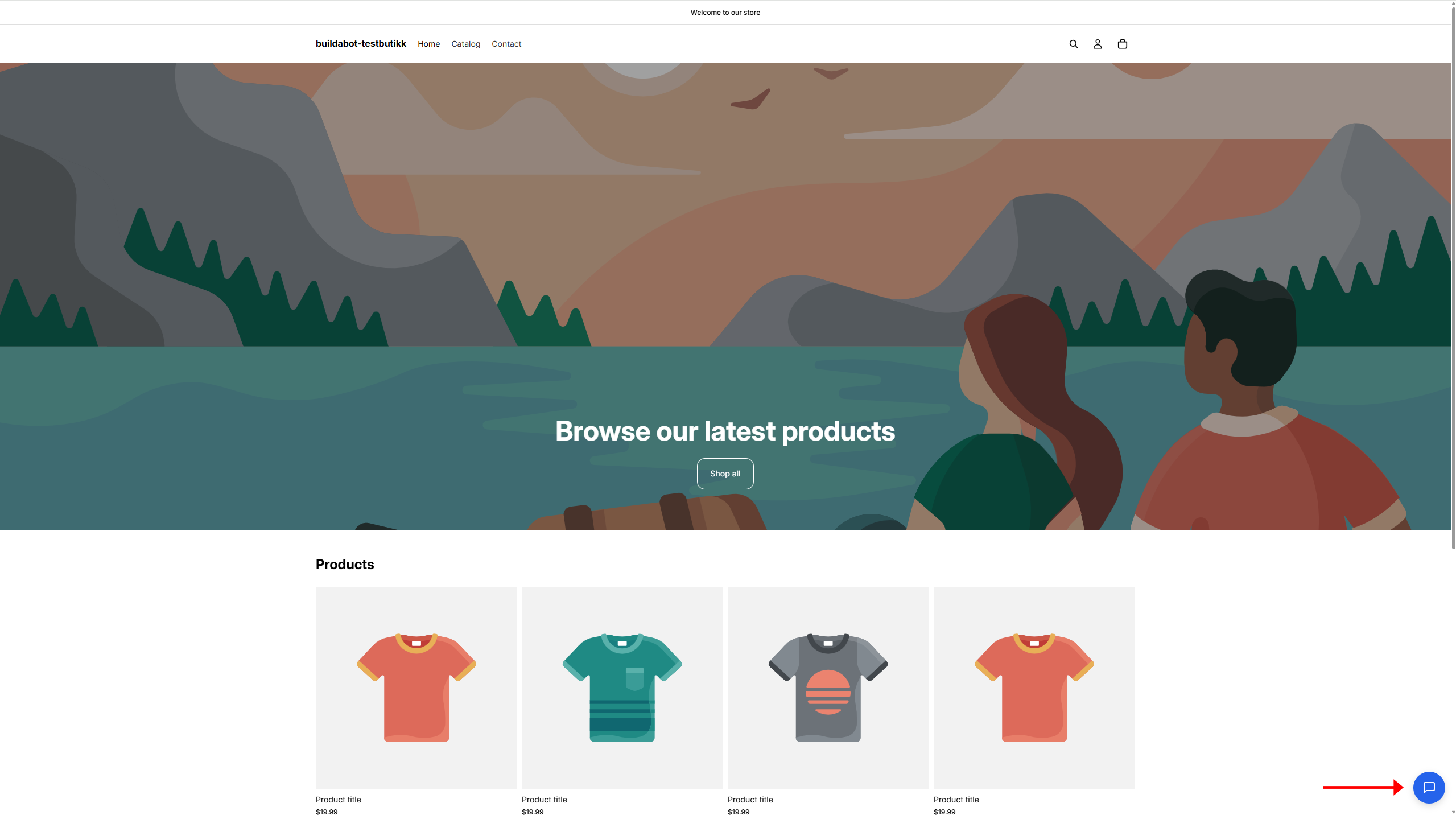Image resolution: width=1456 pixels, height=815 pixels.
Task: Open the first red t-shirt product image
Action: click(x=416, y=688)
